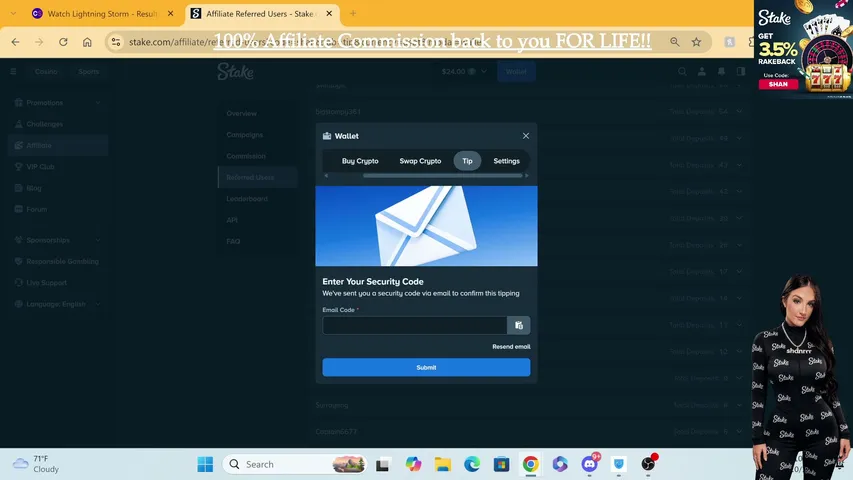Open the Wallet Settings tab

(x=506, y=161)
